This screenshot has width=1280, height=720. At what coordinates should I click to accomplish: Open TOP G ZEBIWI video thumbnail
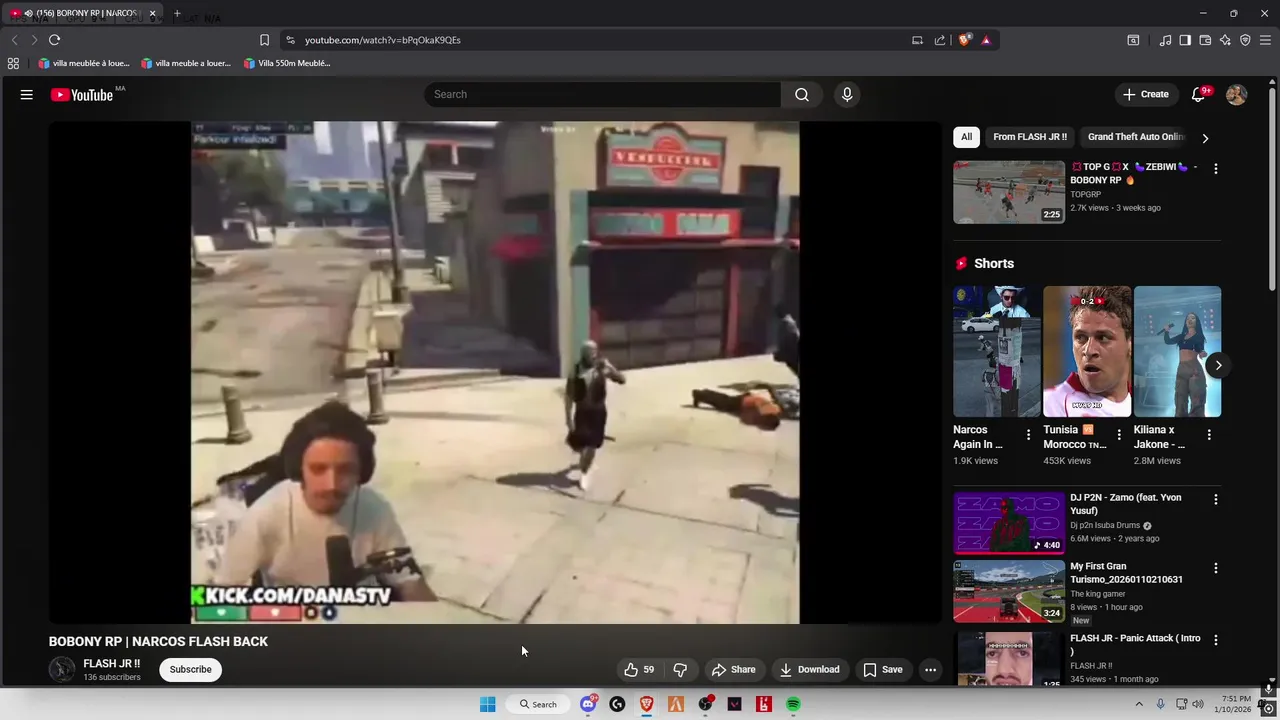pos(1009,193)
